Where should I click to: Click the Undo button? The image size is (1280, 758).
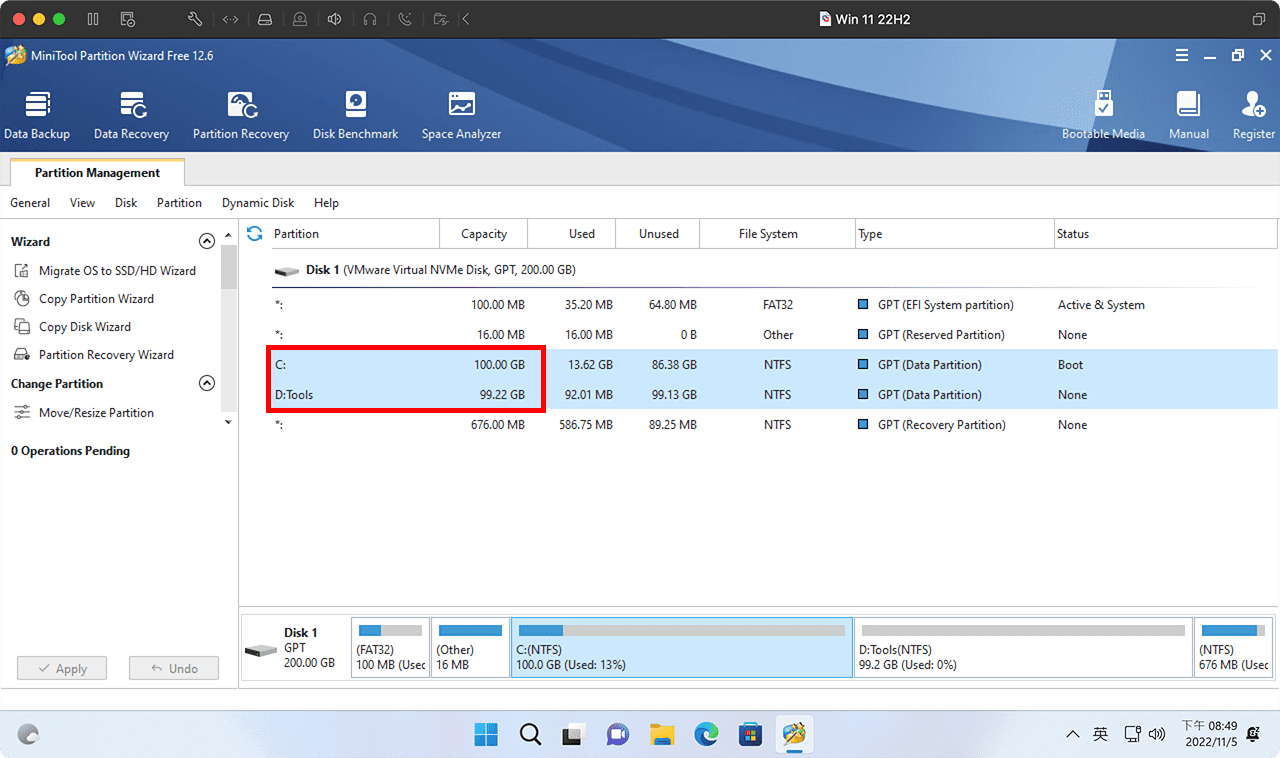click(173, 667)
